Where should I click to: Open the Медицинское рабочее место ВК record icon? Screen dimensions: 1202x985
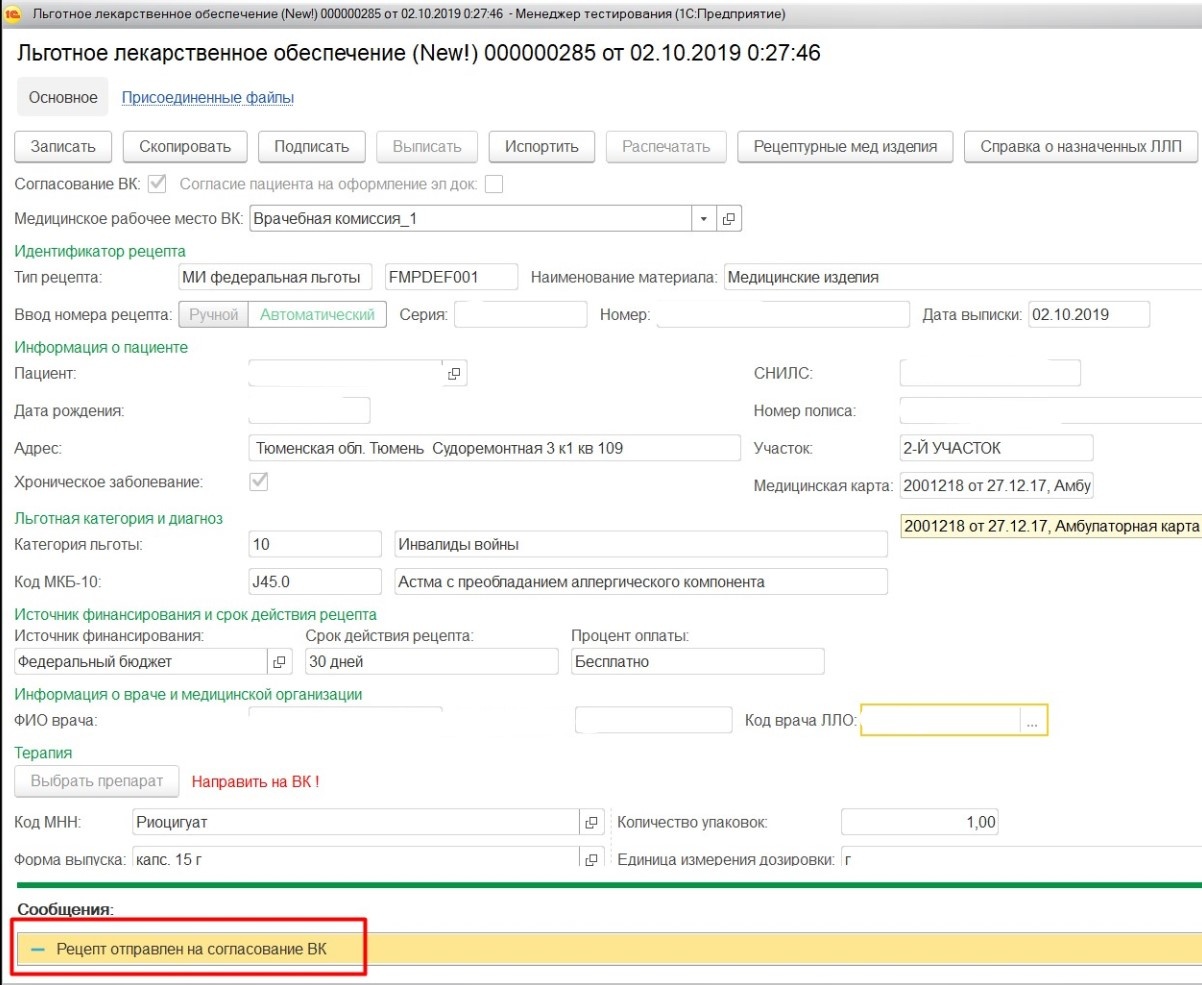729,219
